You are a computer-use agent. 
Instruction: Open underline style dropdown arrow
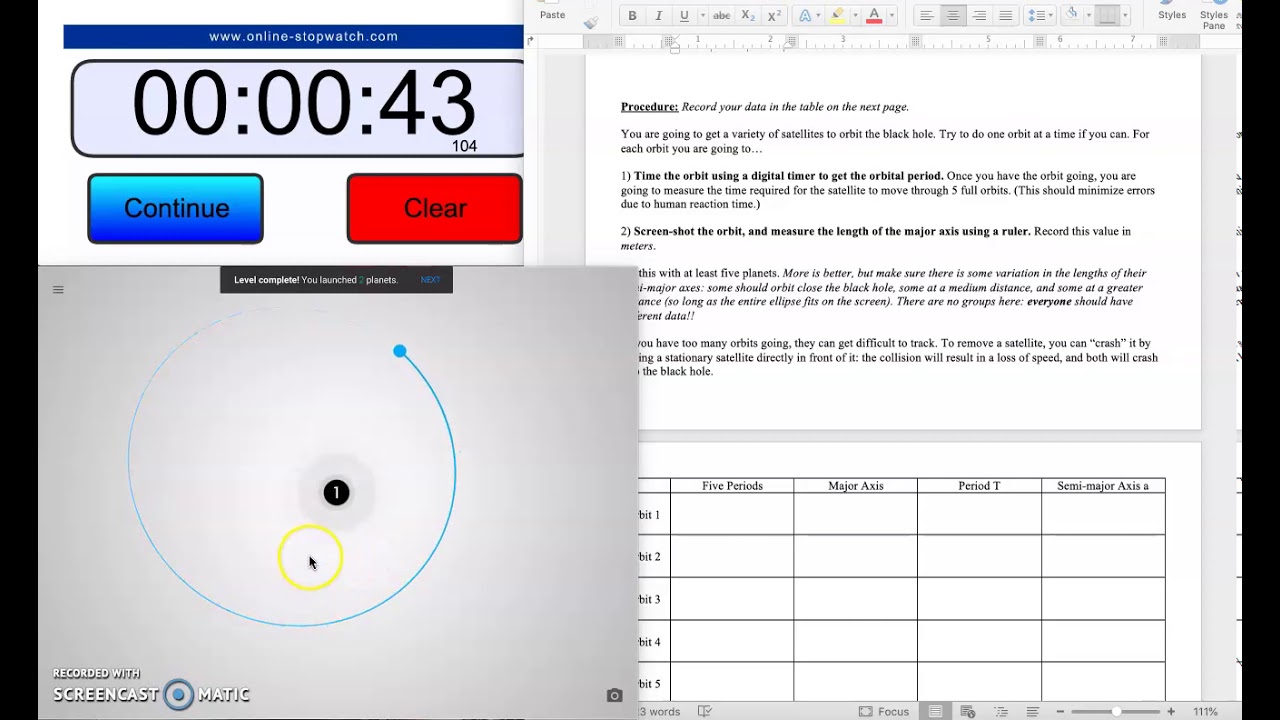tap(703, 16)
